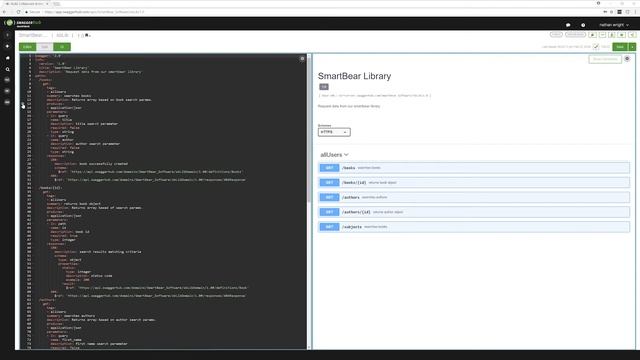
Task: Click the SwaggerHub logo
Action: click(x=23, y=23)
